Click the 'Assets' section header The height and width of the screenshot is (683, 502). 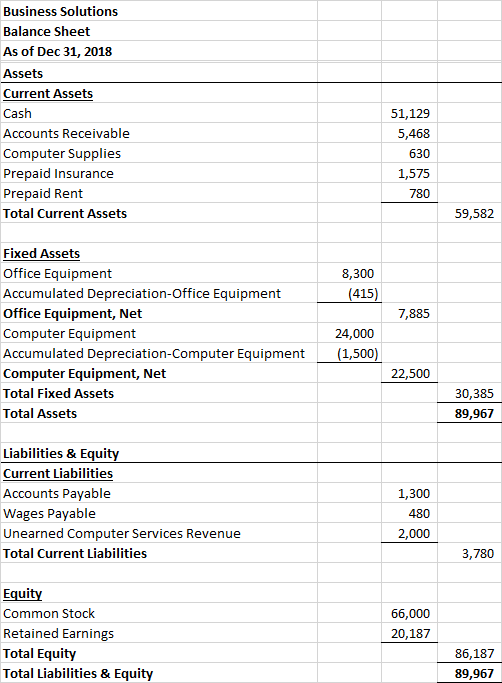tap(23, 73)
